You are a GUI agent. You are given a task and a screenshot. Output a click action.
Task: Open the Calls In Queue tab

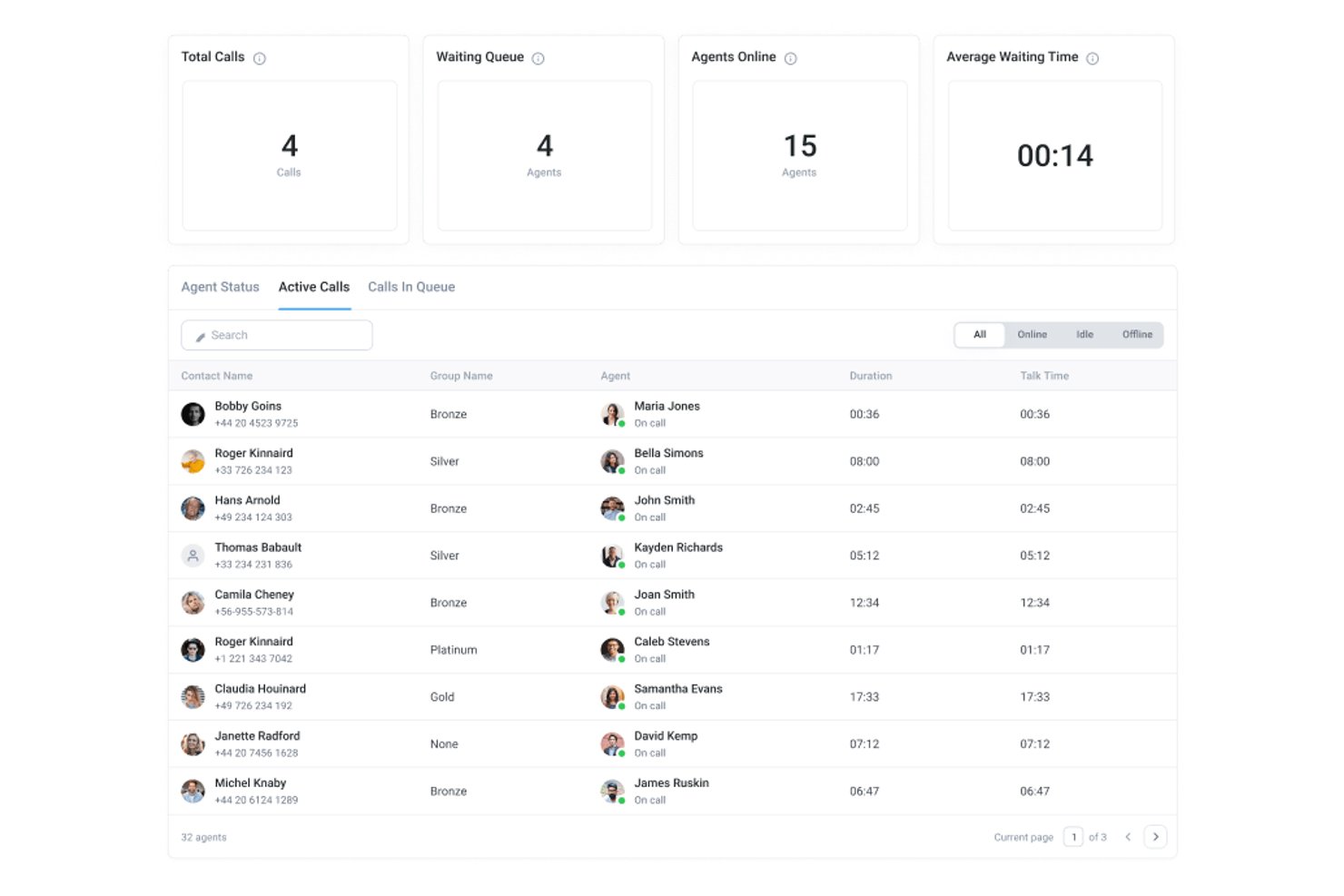click(411, 287)
